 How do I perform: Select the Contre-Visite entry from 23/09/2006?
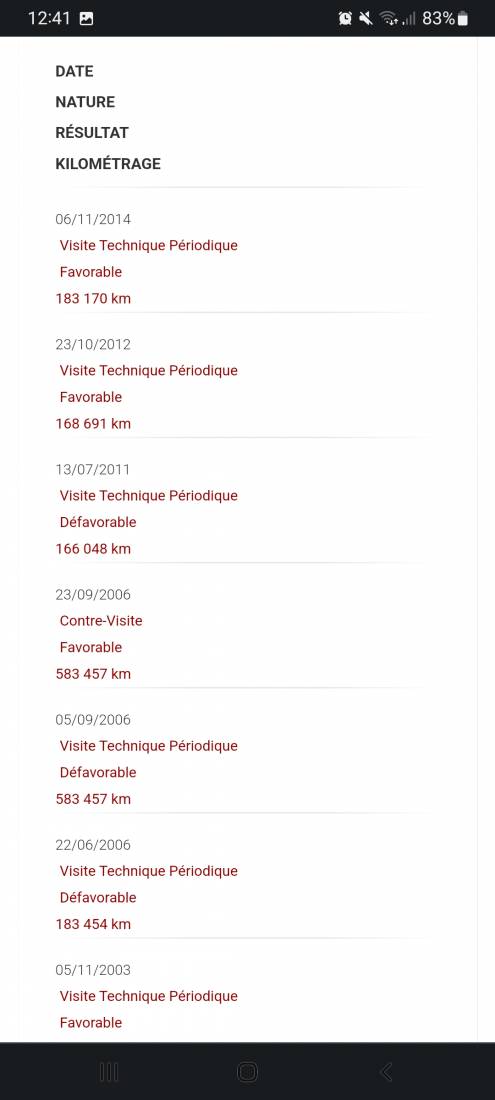click(101, 620)
